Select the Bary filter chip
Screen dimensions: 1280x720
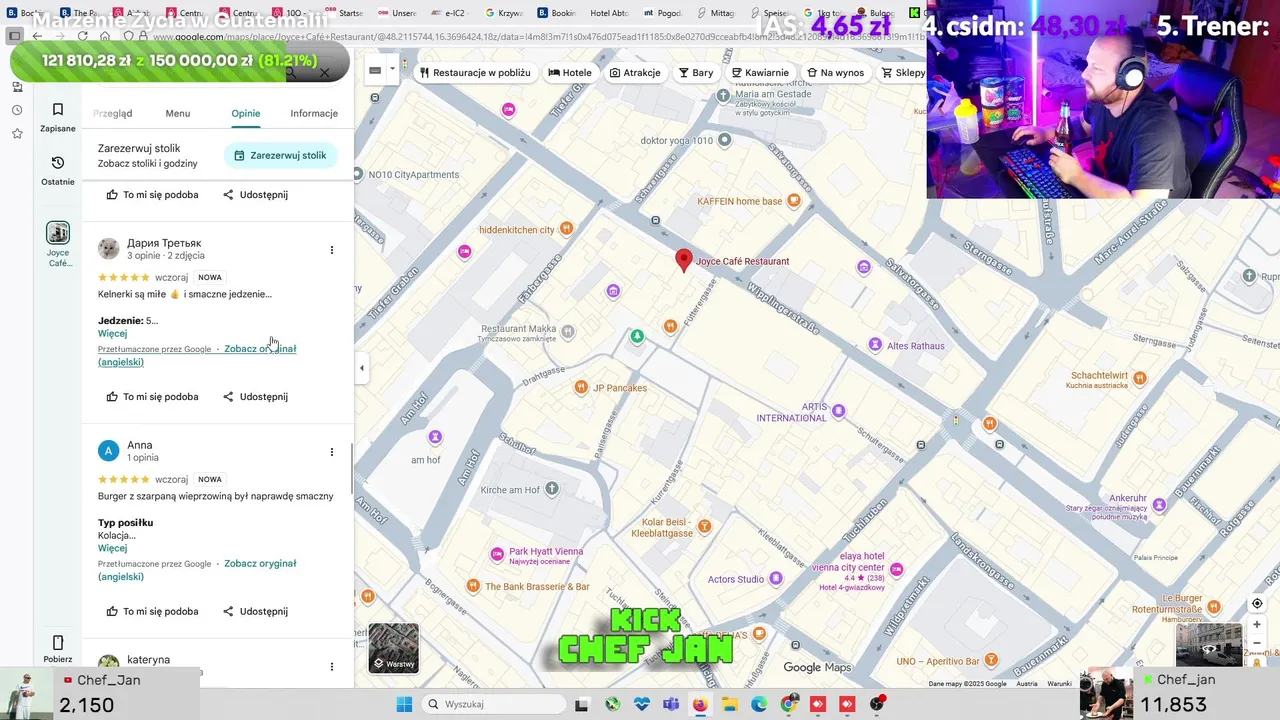tap(696, 72)
